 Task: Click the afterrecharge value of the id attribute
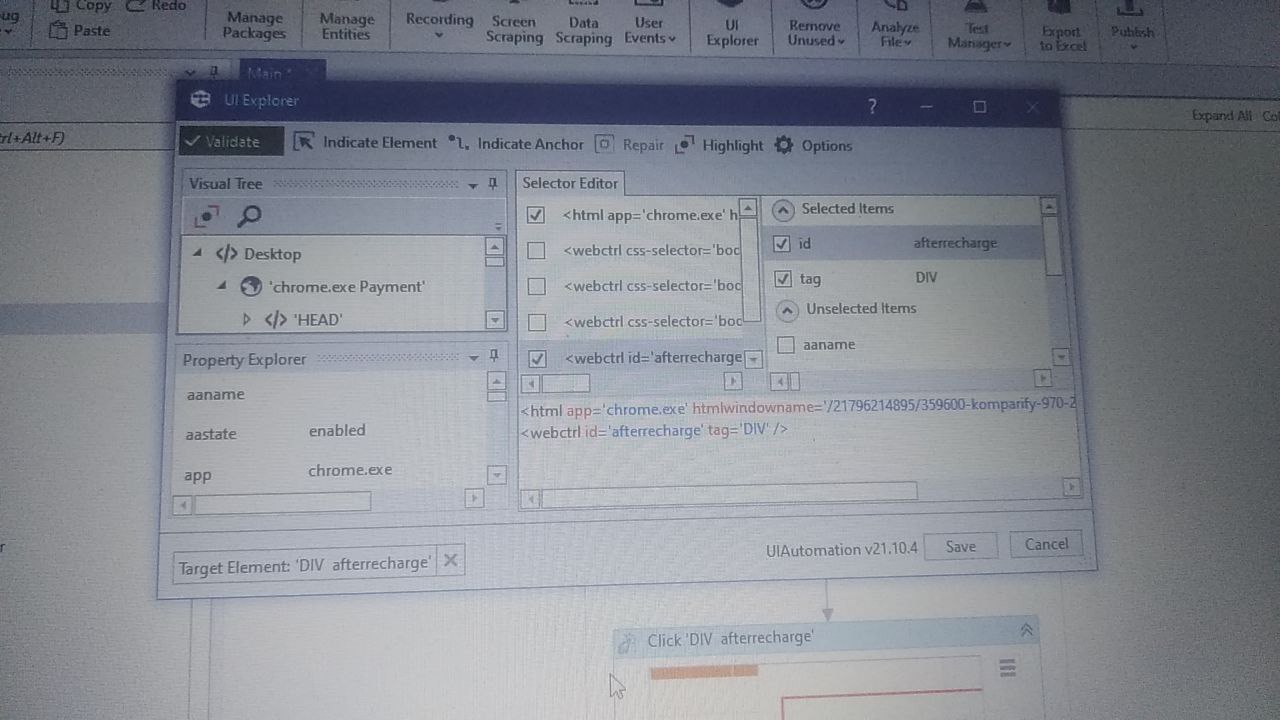[955, 243]
